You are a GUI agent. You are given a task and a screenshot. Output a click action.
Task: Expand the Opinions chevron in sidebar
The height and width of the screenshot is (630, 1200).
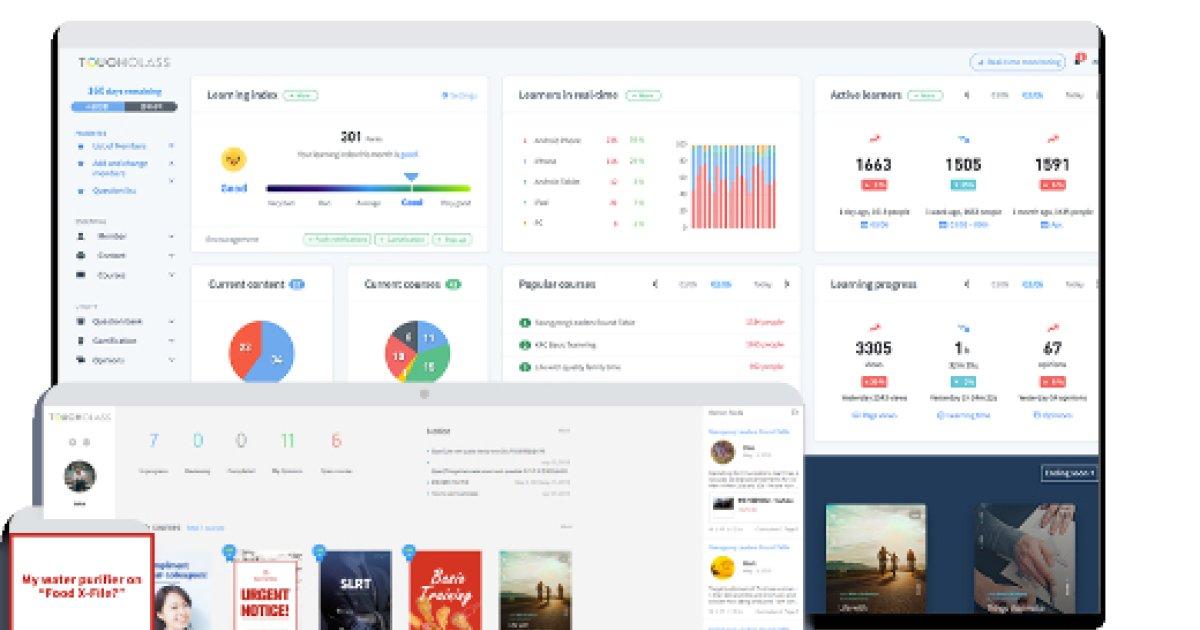tap(171, 360)
